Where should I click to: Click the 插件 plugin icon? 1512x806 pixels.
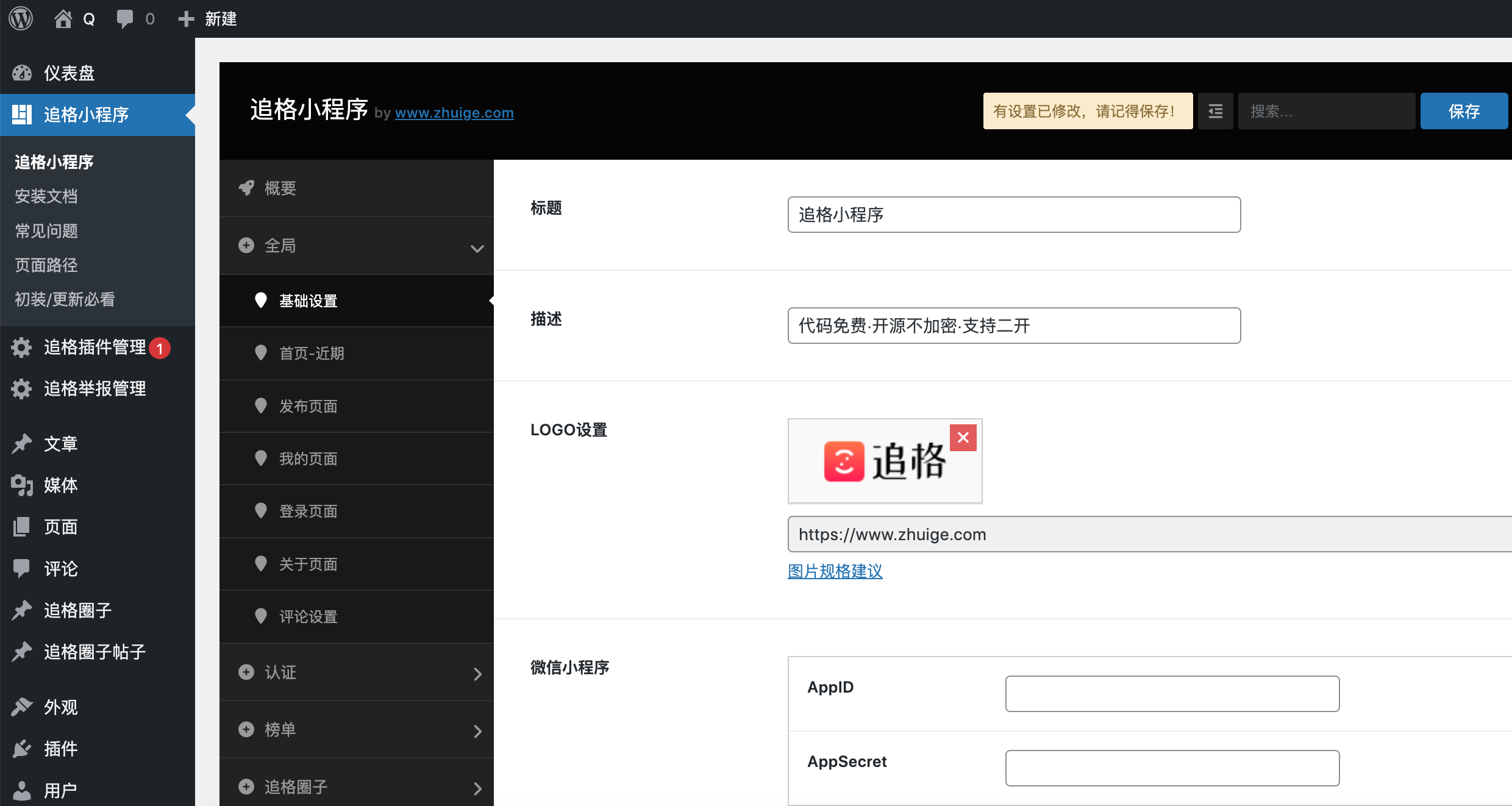tap(21, 749)
